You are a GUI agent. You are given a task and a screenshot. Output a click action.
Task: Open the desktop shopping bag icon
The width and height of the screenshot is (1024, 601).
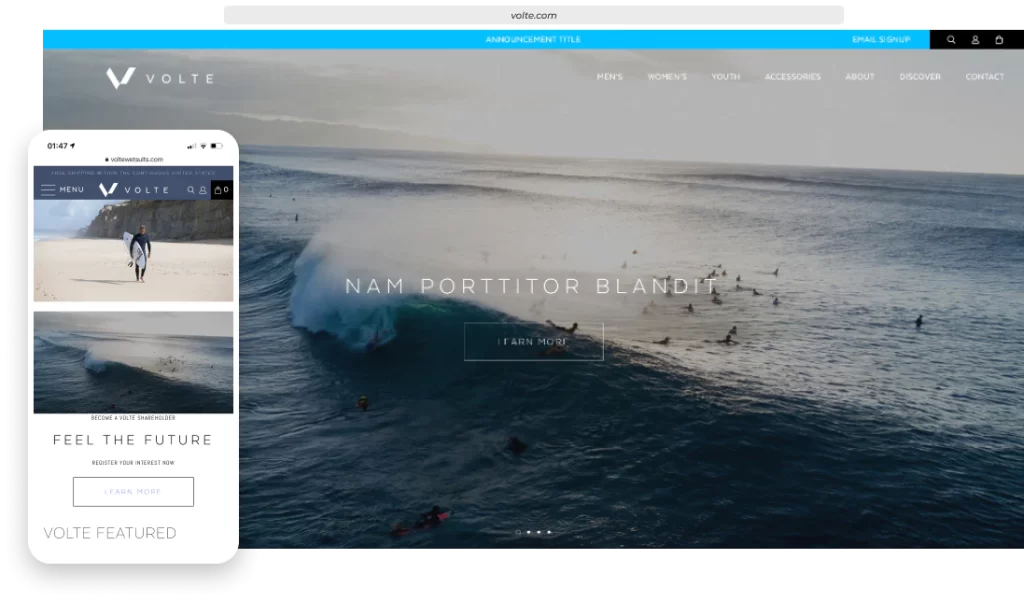[x=999, y=40]
